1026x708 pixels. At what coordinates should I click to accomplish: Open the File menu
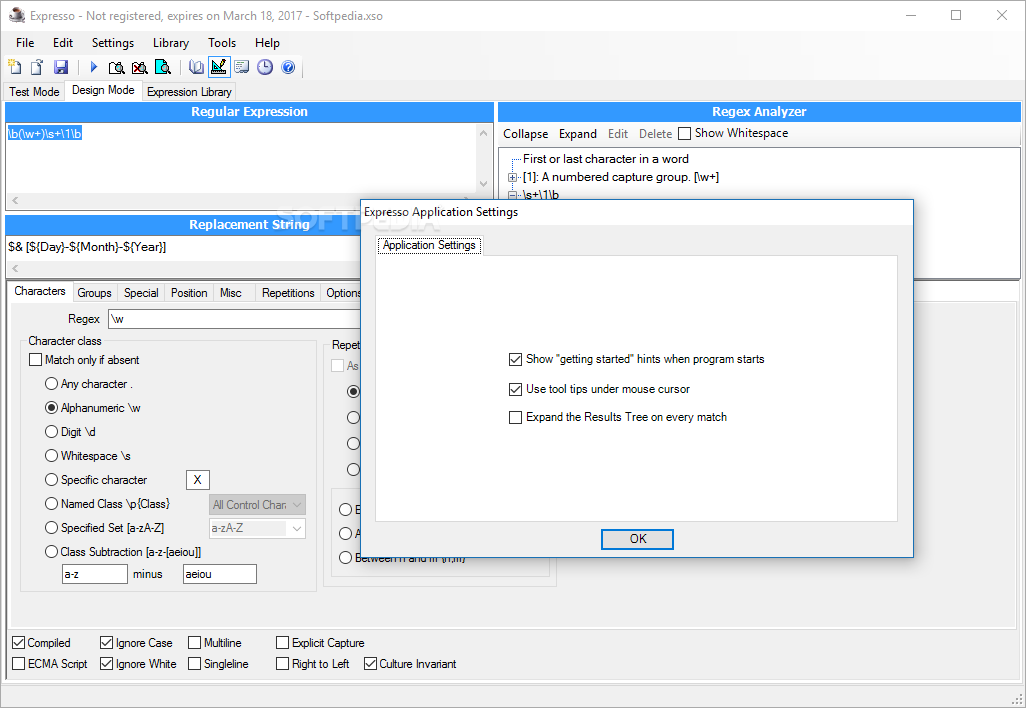point(25,43)
